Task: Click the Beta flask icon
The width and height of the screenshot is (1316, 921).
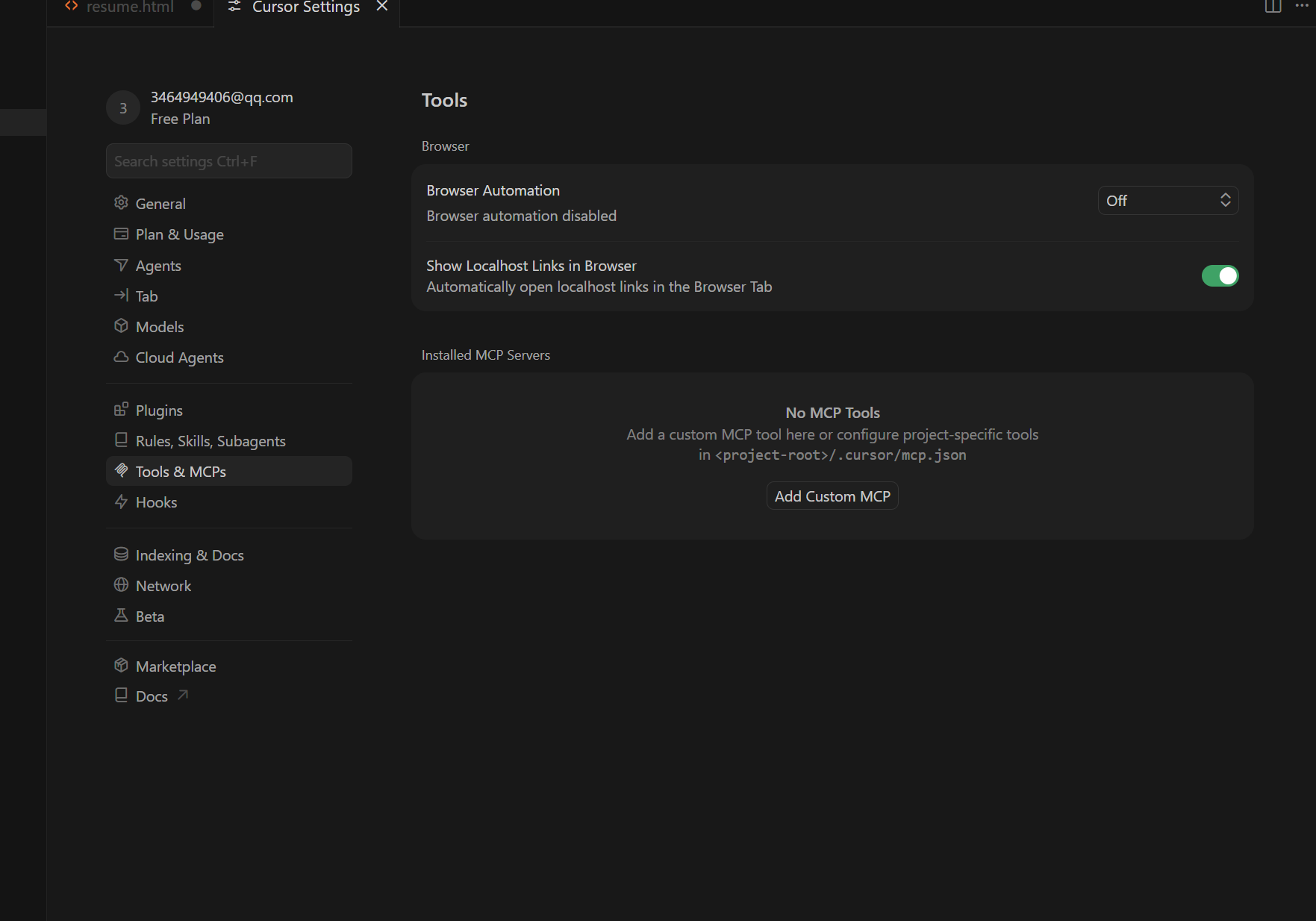Action: coord(121,616)
